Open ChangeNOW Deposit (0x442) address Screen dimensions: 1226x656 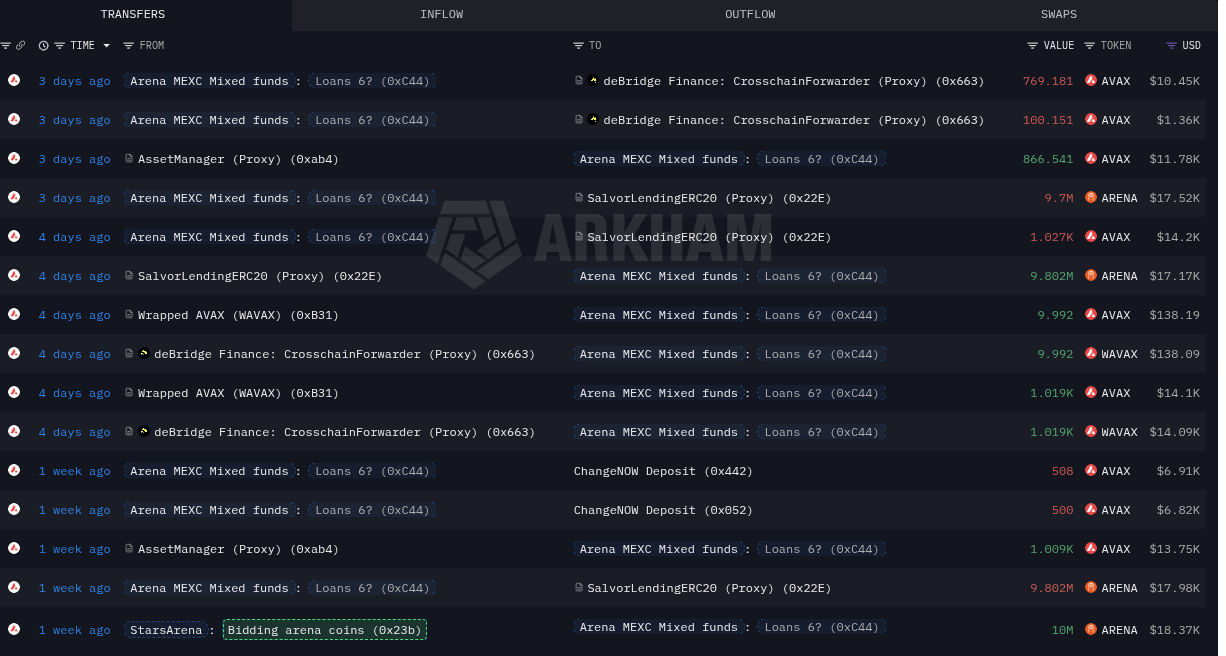(x=663, y=471)
